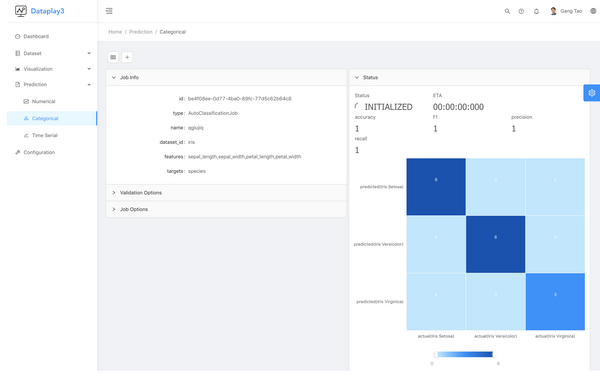Open the blue settings gear drawer
This screenshot has width=600, height=379.
click(592, 93)
